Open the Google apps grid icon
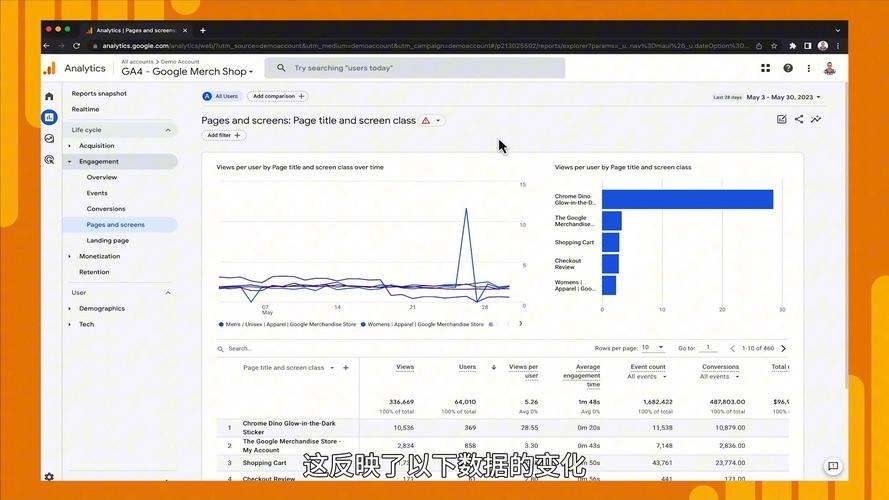This screenshot has height=500, width=889. click(x=766, y=68)
